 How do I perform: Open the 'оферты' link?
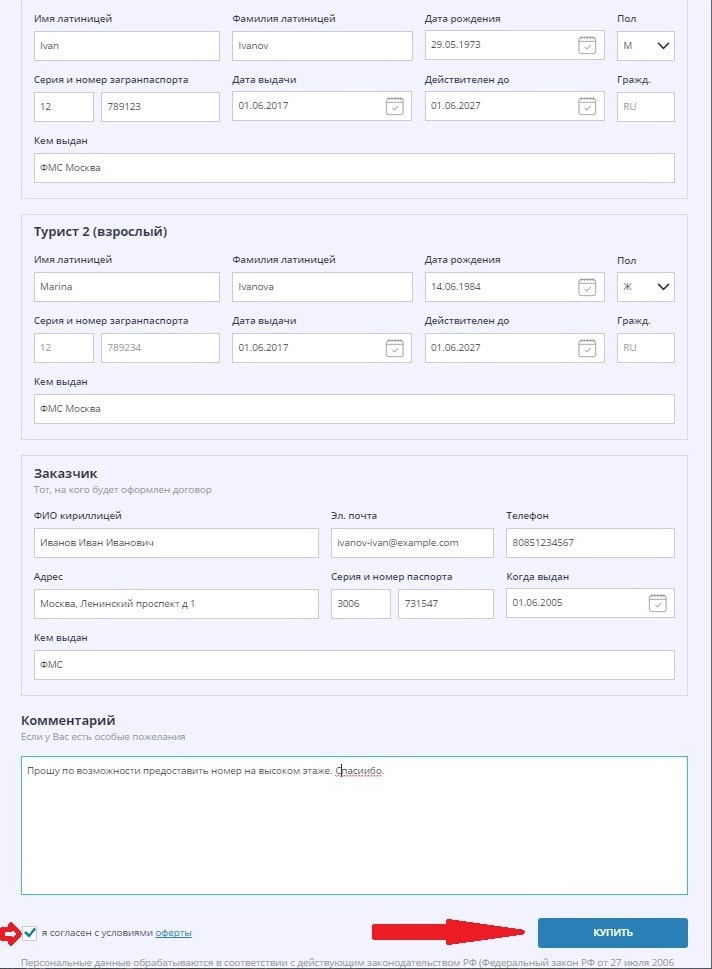(x=173, y=933)
